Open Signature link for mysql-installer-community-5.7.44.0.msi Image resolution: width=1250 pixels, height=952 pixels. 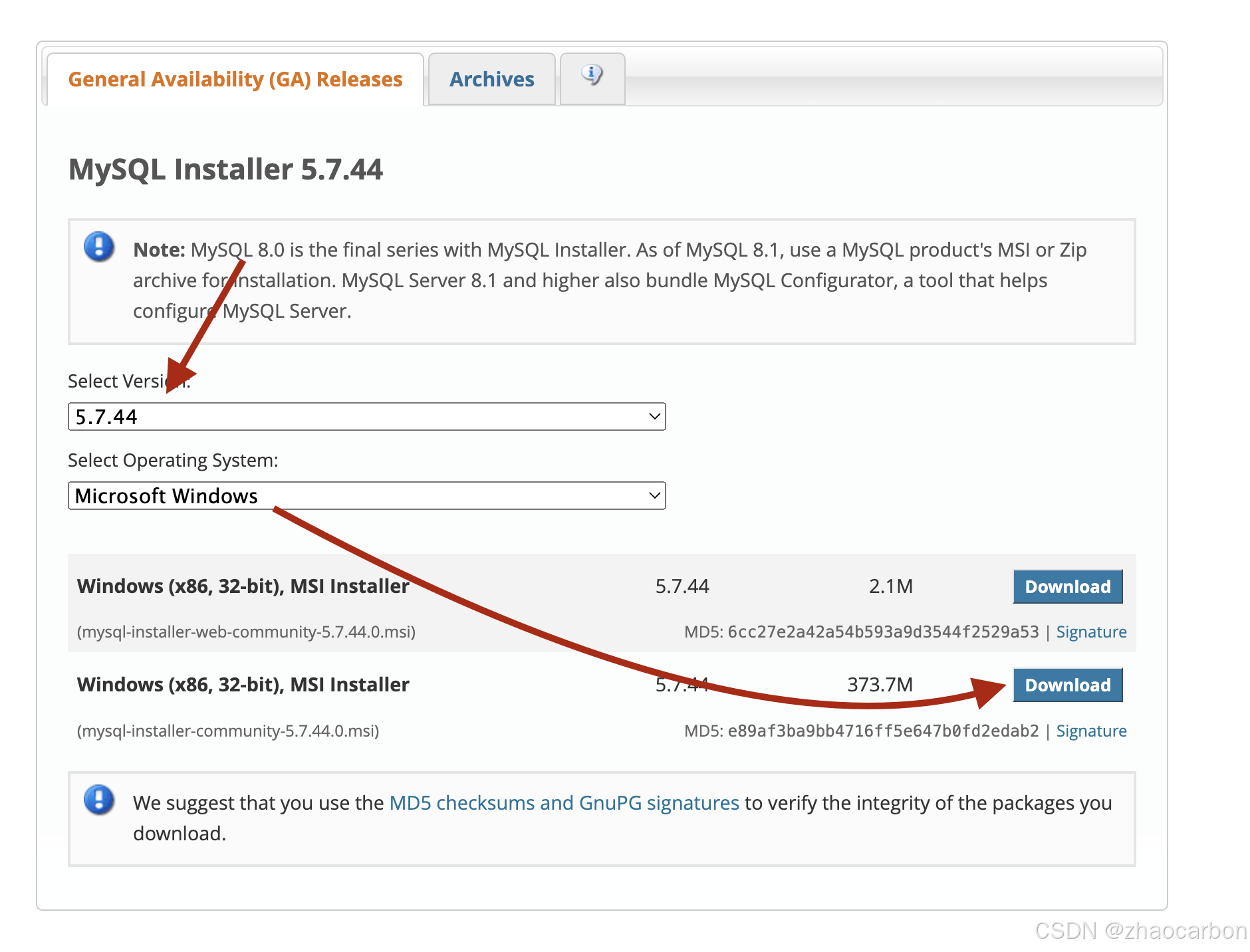click(x=1091, y=731)
